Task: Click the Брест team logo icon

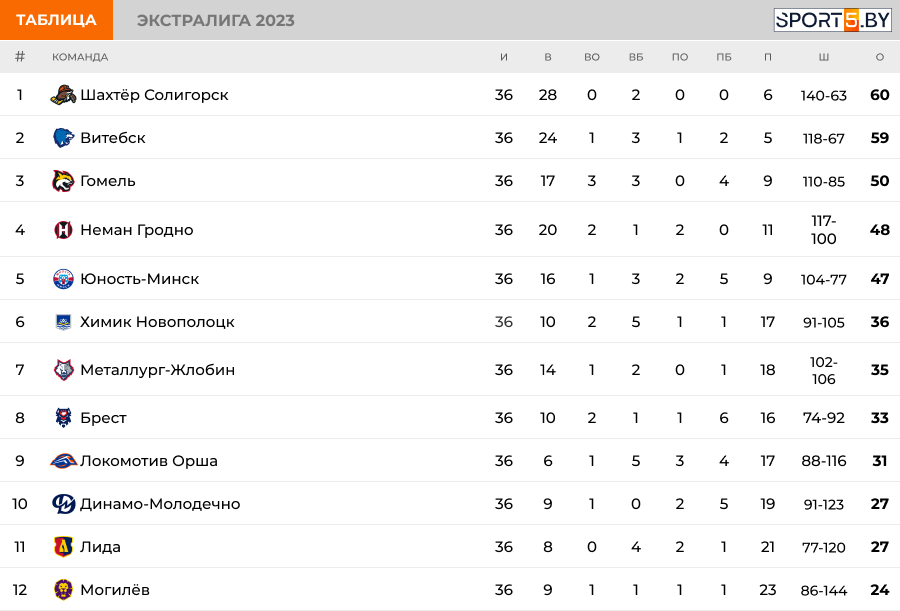Action: click(63, 418)
